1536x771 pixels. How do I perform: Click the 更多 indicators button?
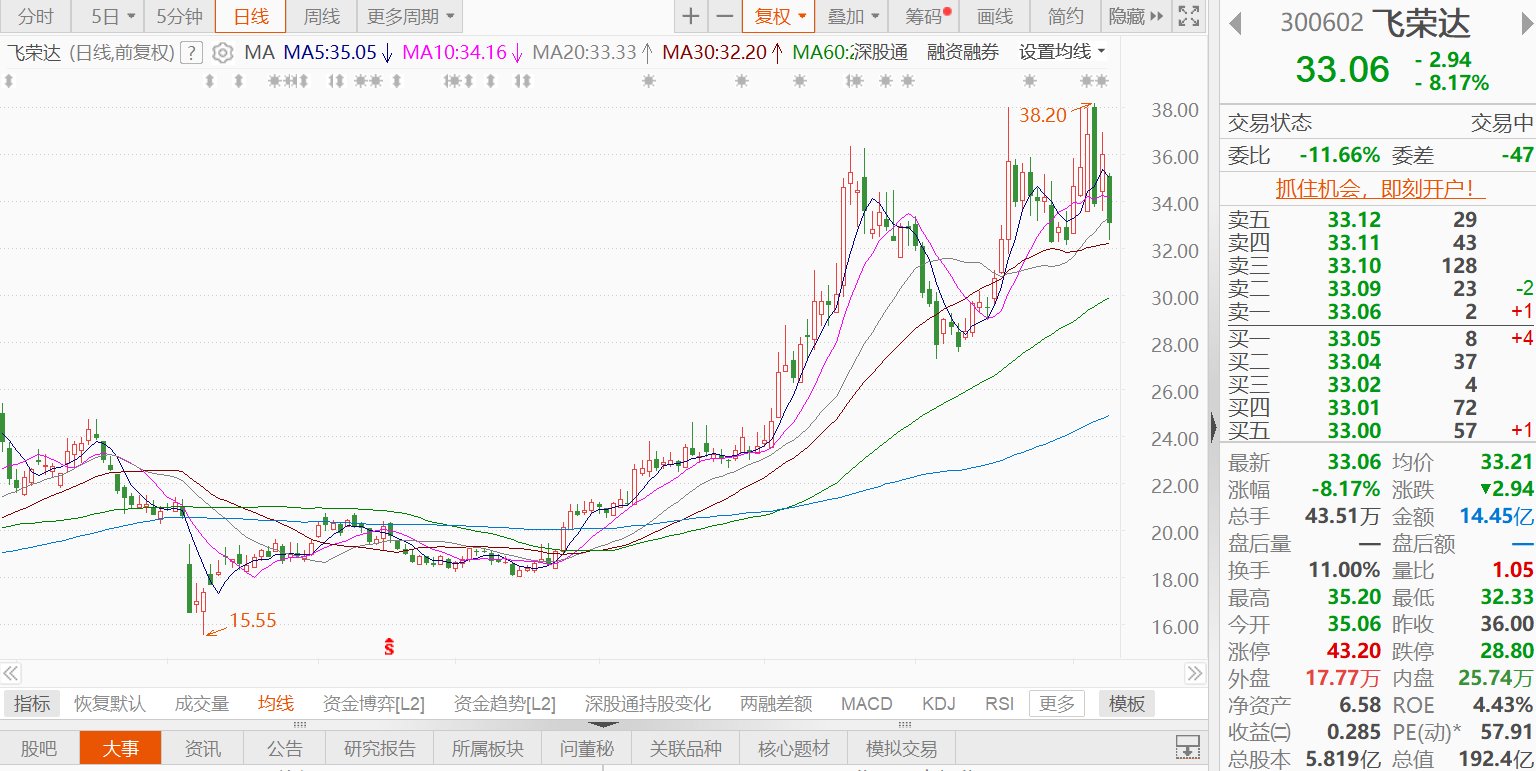[x=1056, y=704]
